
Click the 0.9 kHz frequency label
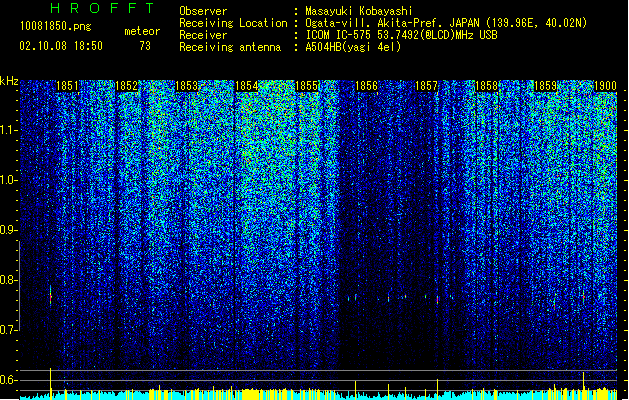coord(8,230)
